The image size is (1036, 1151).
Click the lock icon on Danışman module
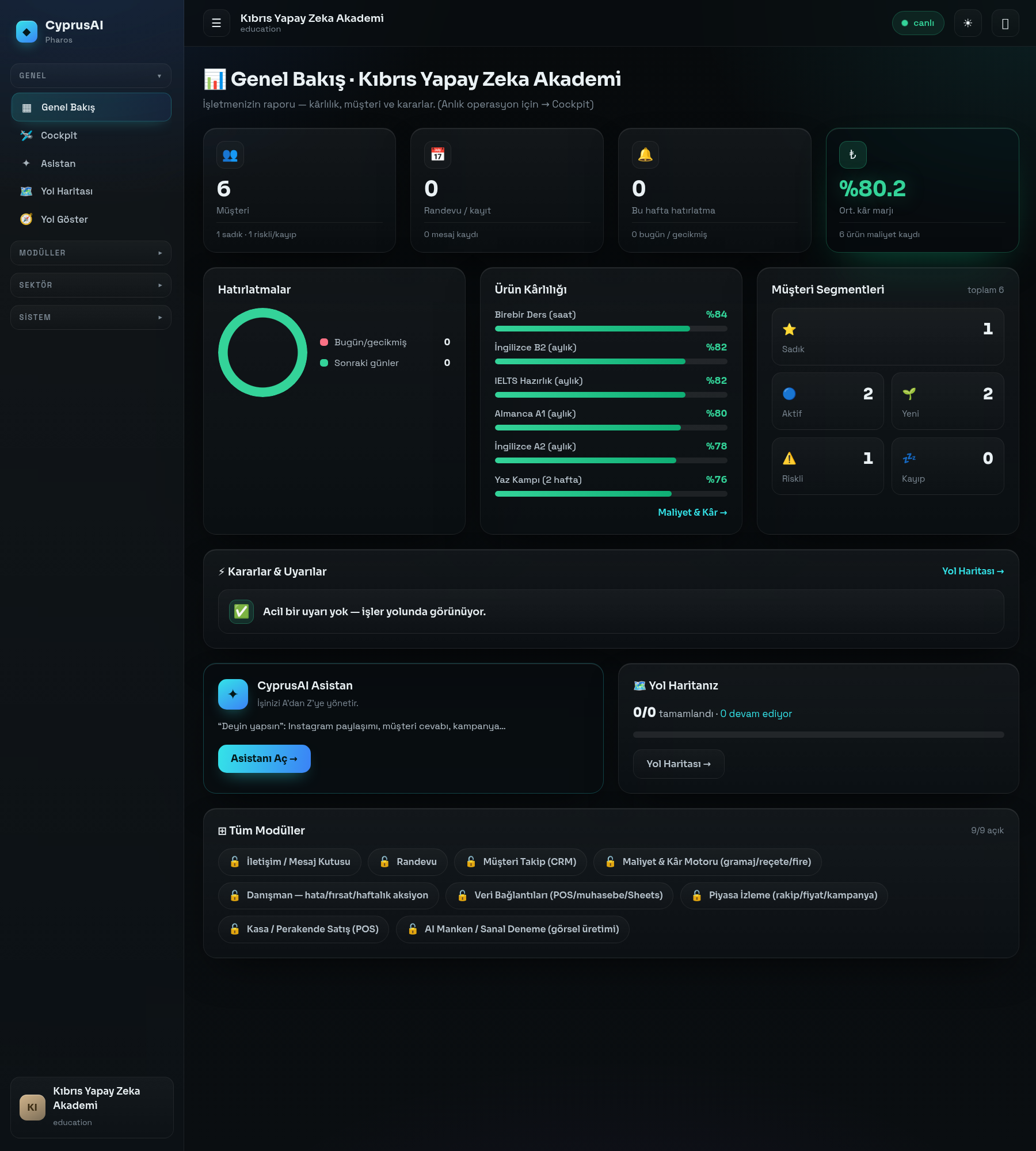pyautogui.click(x=234, y=895)
